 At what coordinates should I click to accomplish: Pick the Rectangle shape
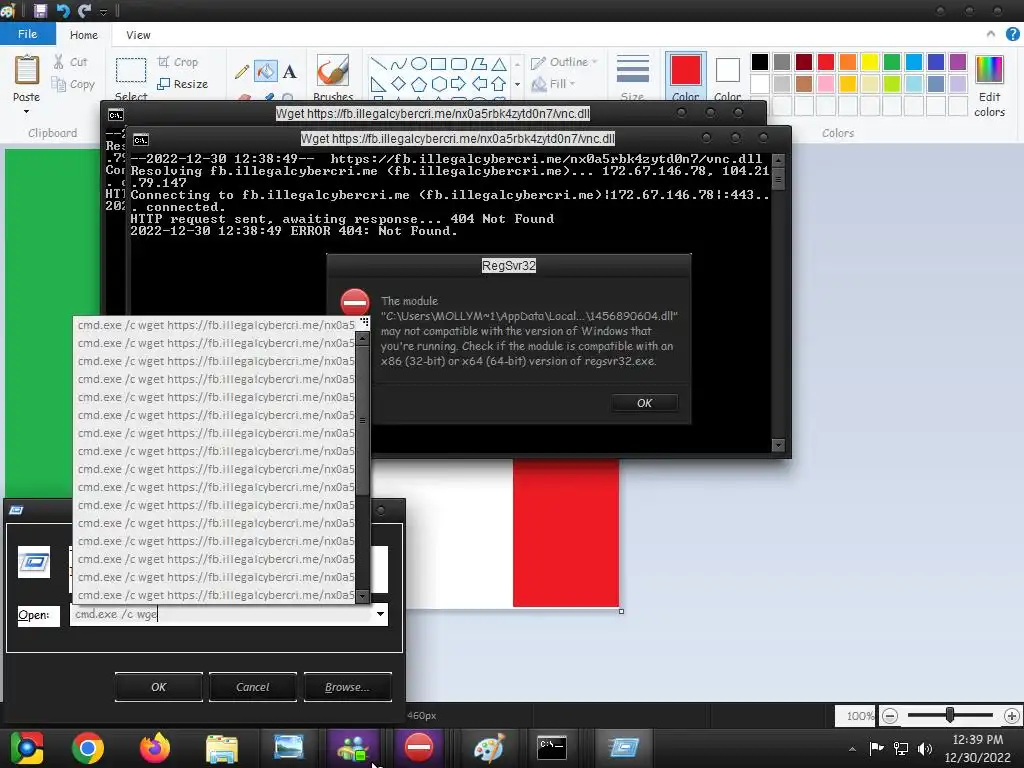pos(439,63)
